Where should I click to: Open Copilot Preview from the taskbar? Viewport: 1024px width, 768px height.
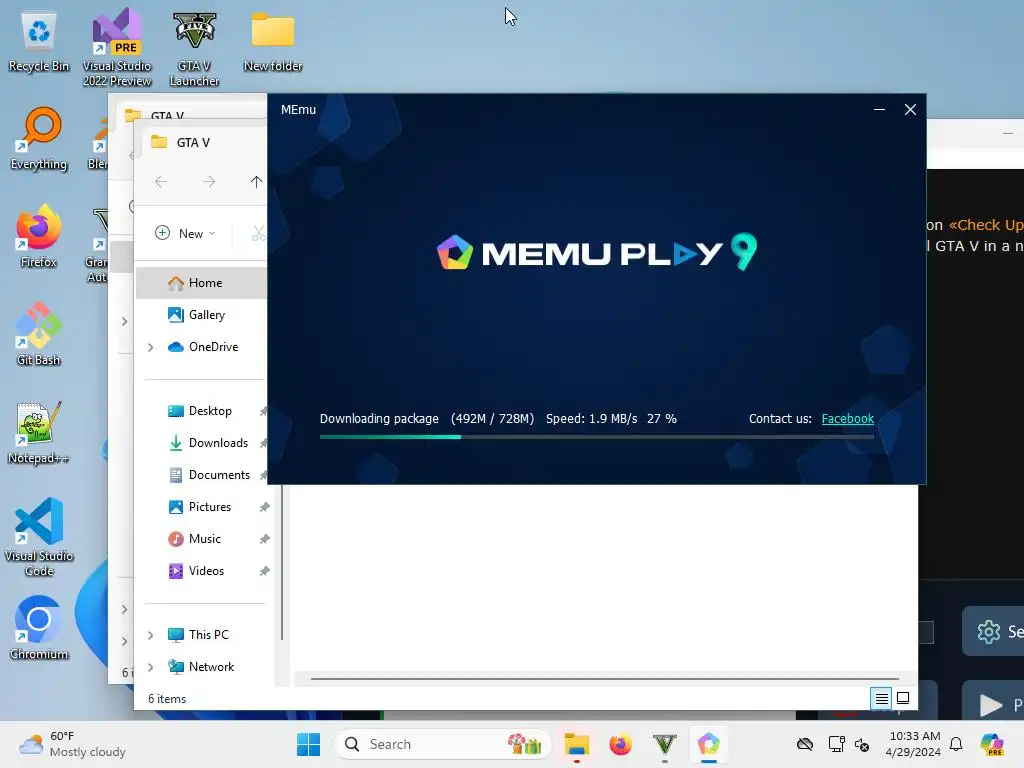pyautogui.click(x=992, y=744)
